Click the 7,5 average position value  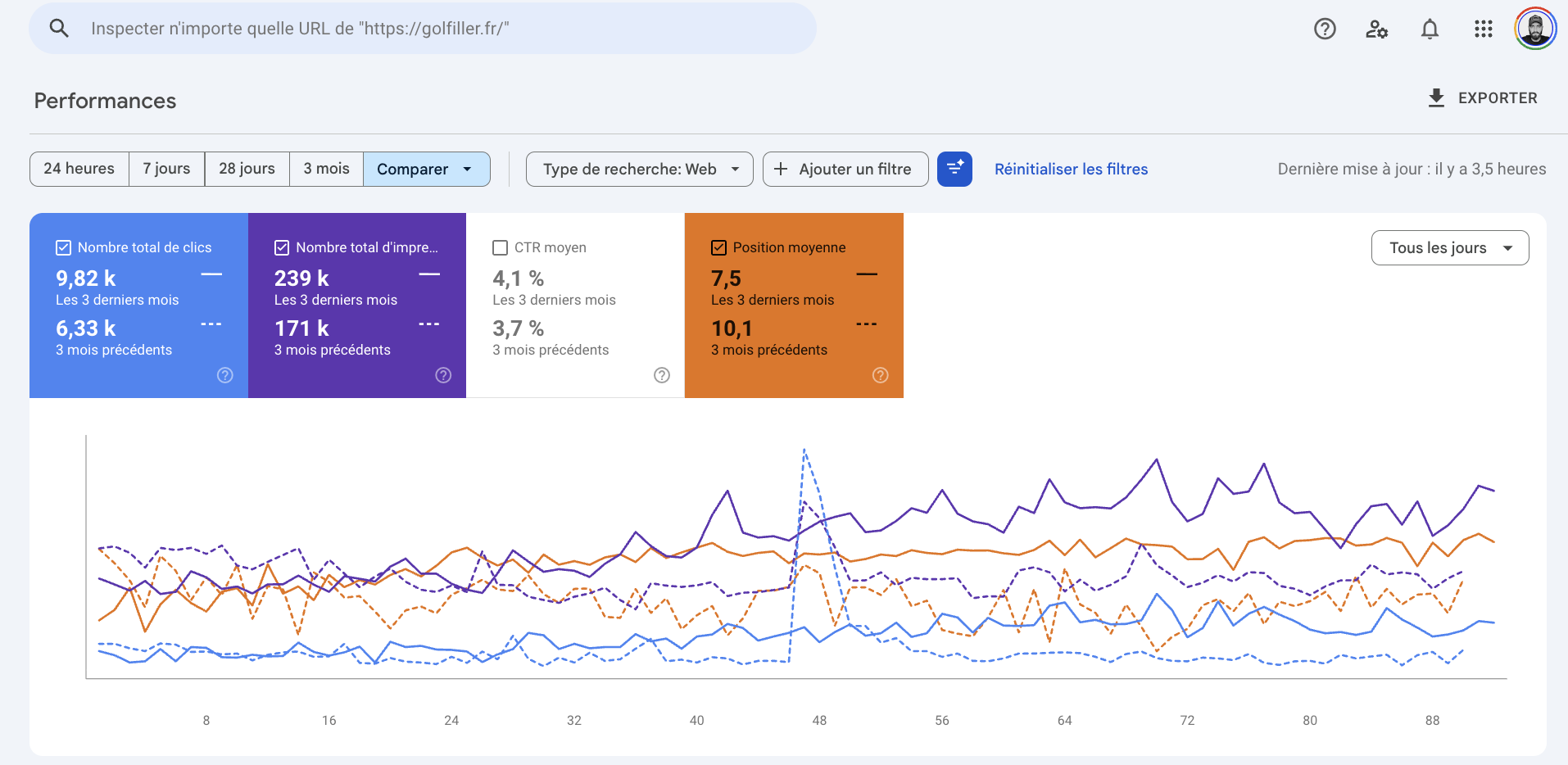(726, 278)
